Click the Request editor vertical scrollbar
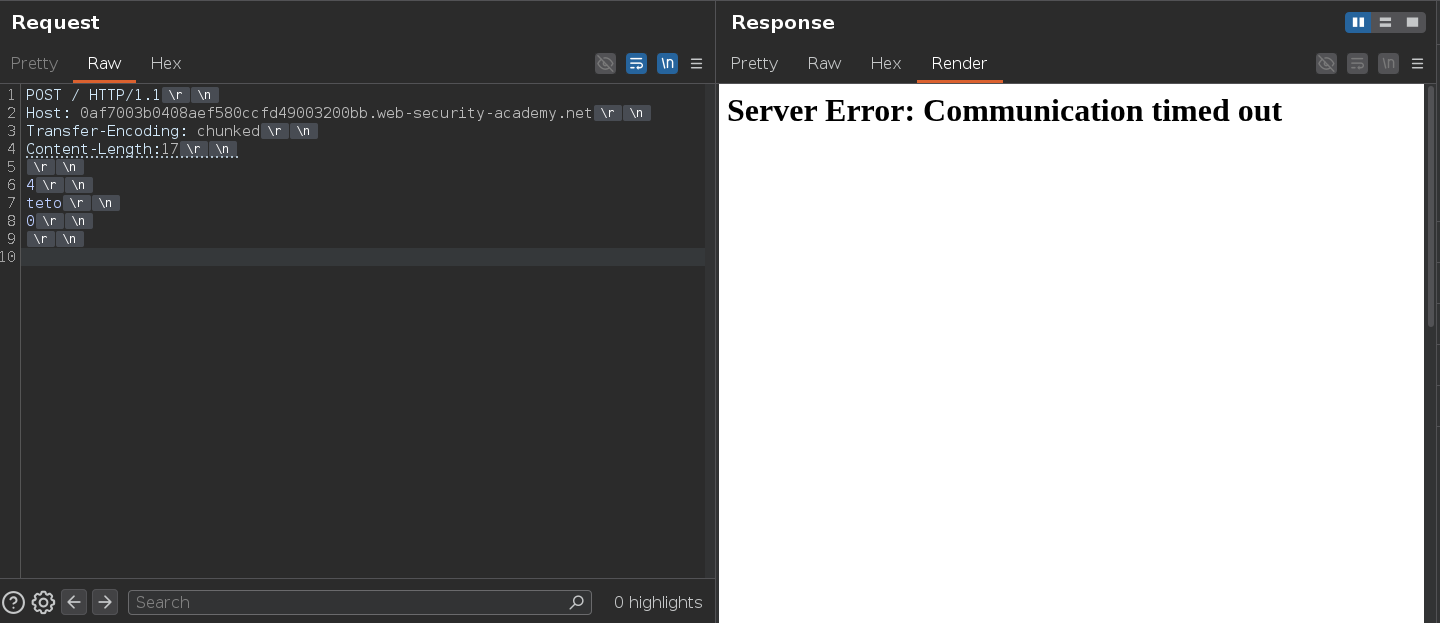Image resolution: width=1440 pixels, height=623 pixels. click(x=710, y=330)
